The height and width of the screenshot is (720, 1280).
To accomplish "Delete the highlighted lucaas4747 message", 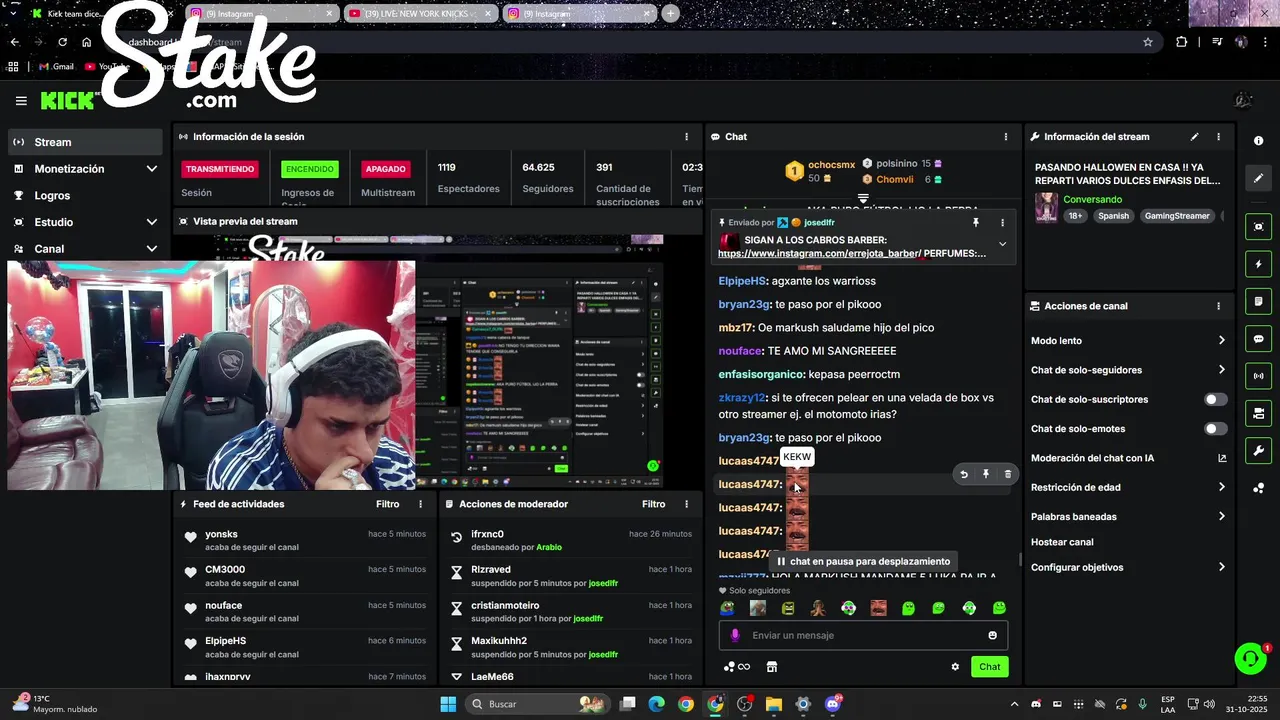I will point(1007,474).
